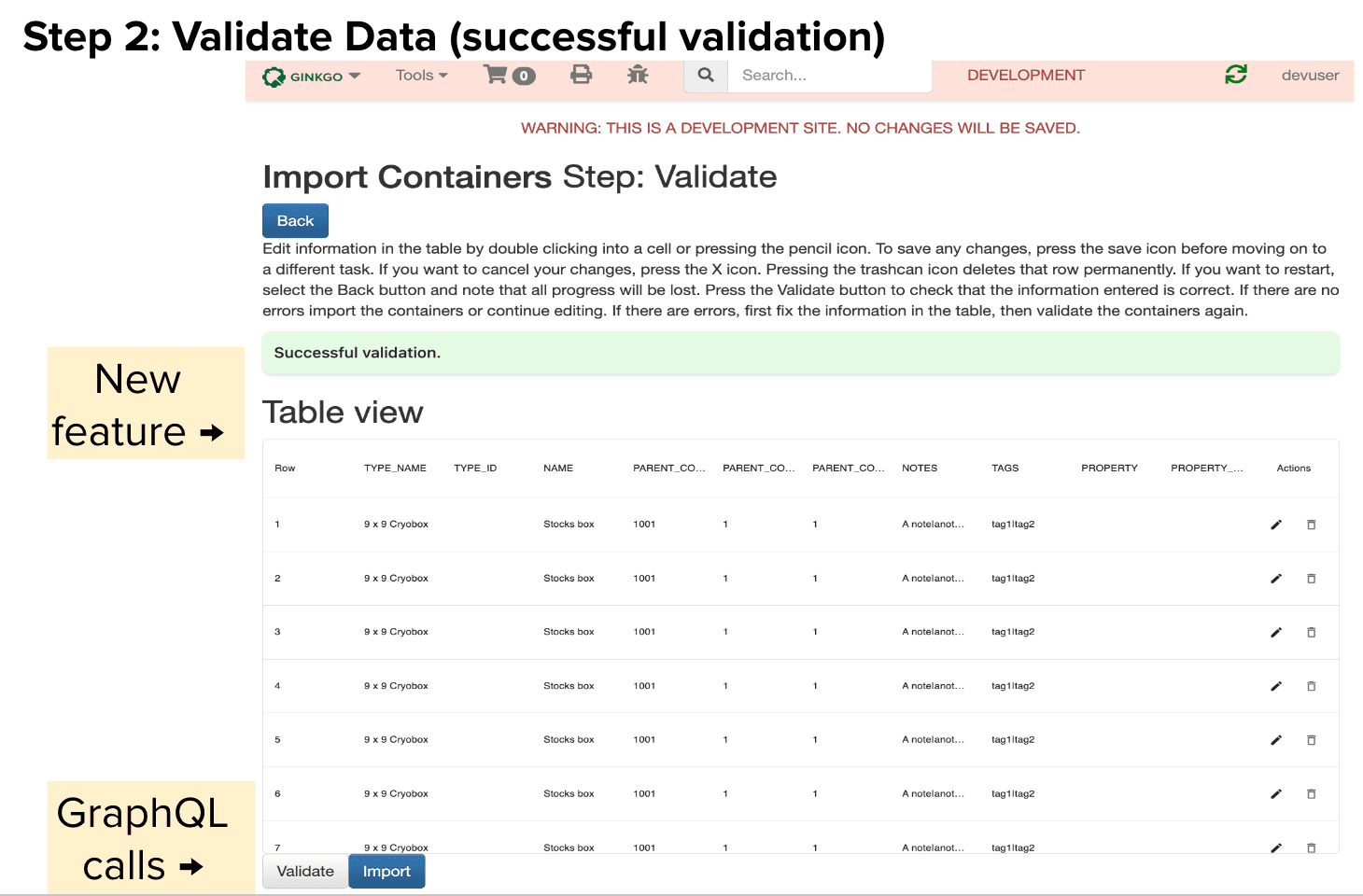Screen dimensions: 1363x896
Task: Edit row 3 using pencil icon
Action: (x=1276, y=633)
